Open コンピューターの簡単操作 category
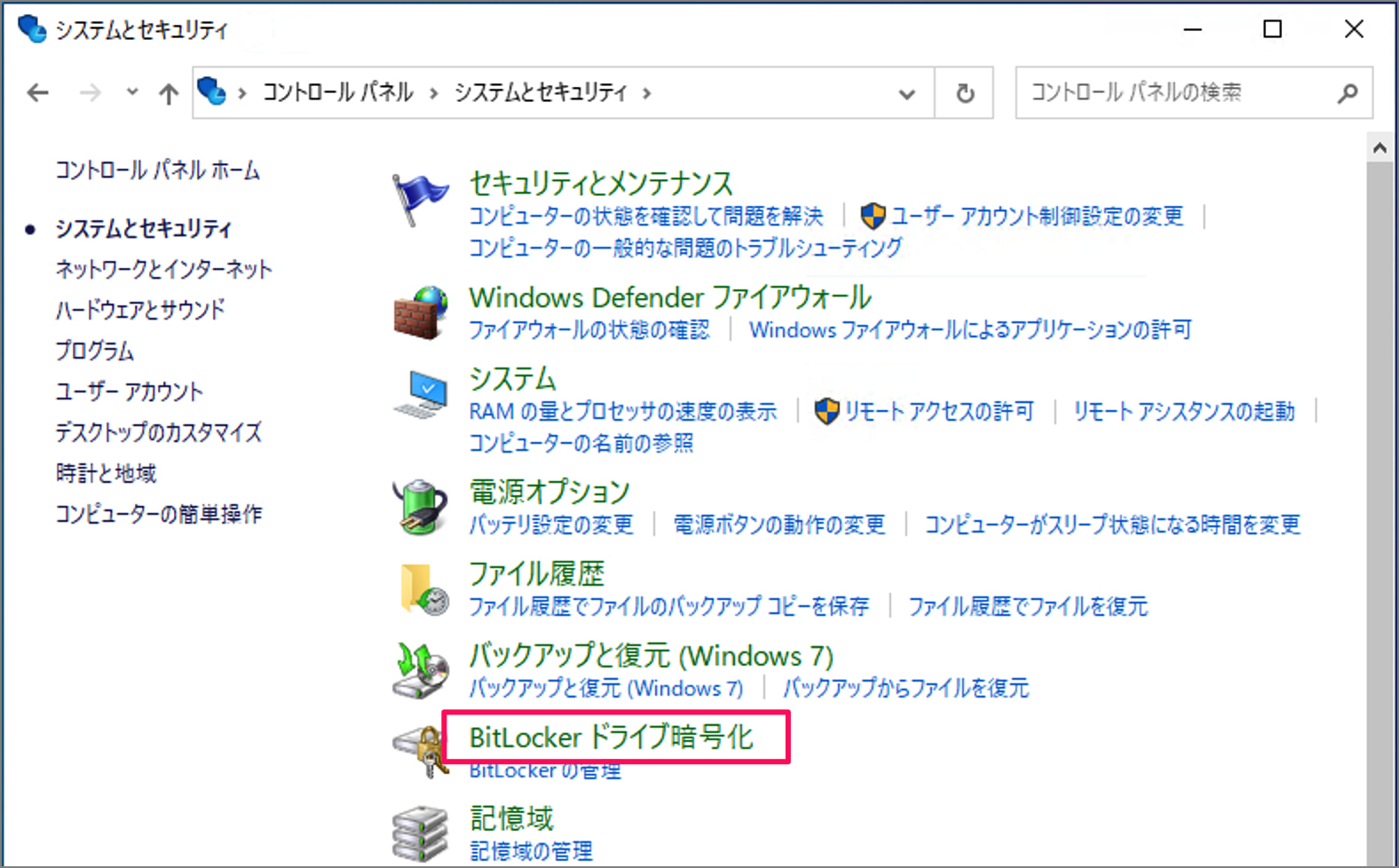 (x=158, y=515)
